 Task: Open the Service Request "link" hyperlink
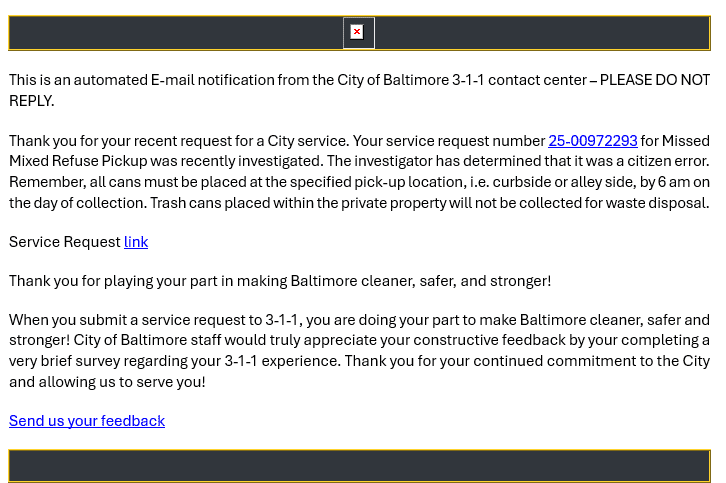pos(136,242)
